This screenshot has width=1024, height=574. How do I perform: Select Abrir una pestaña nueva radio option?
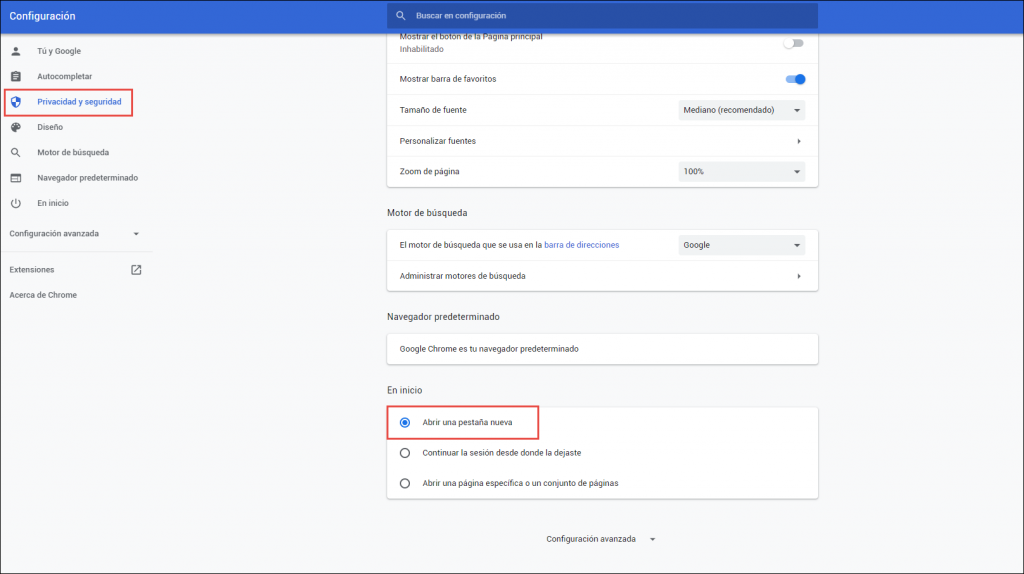click(405, 423)
